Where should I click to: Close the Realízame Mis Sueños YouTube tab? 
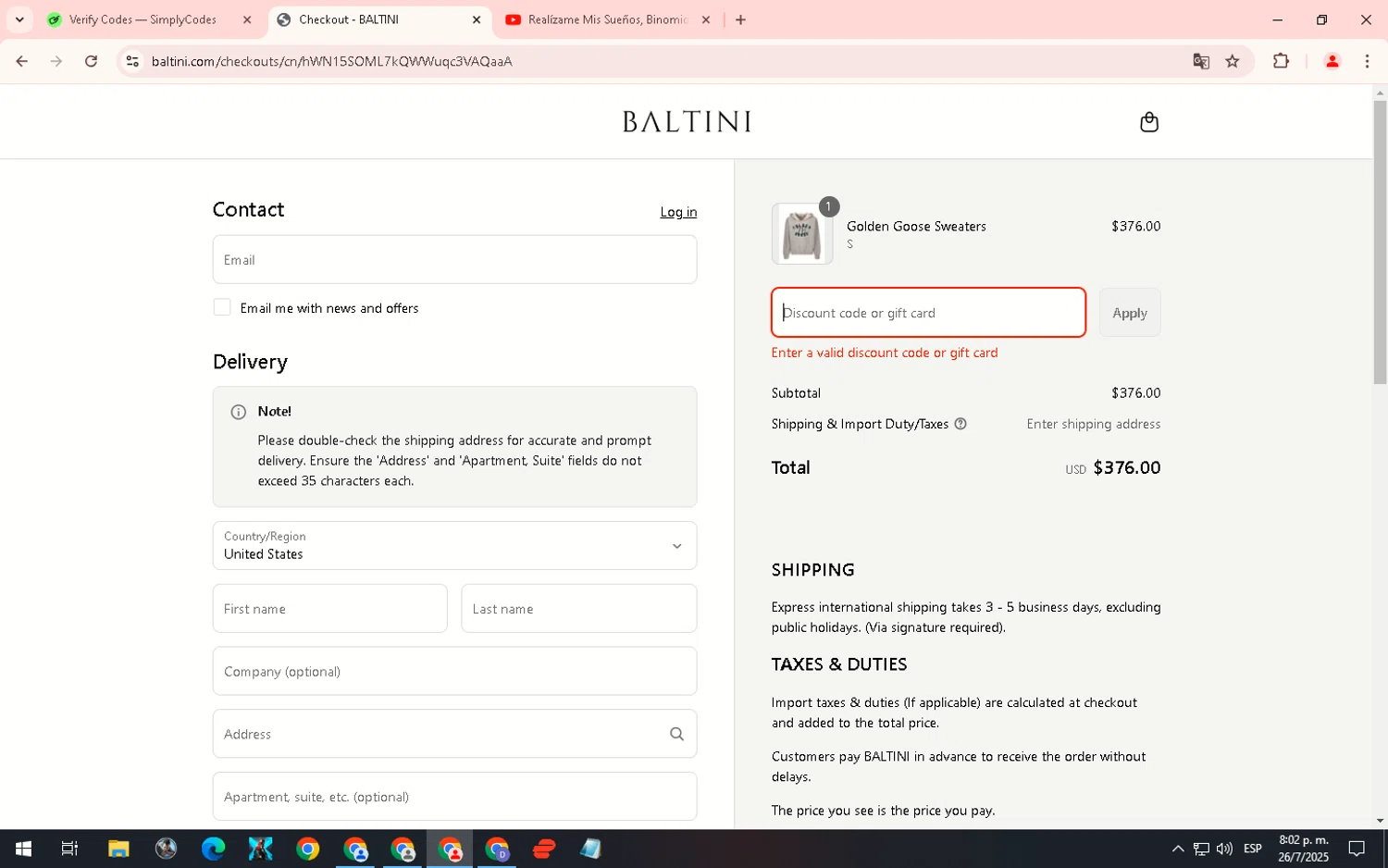706,19
